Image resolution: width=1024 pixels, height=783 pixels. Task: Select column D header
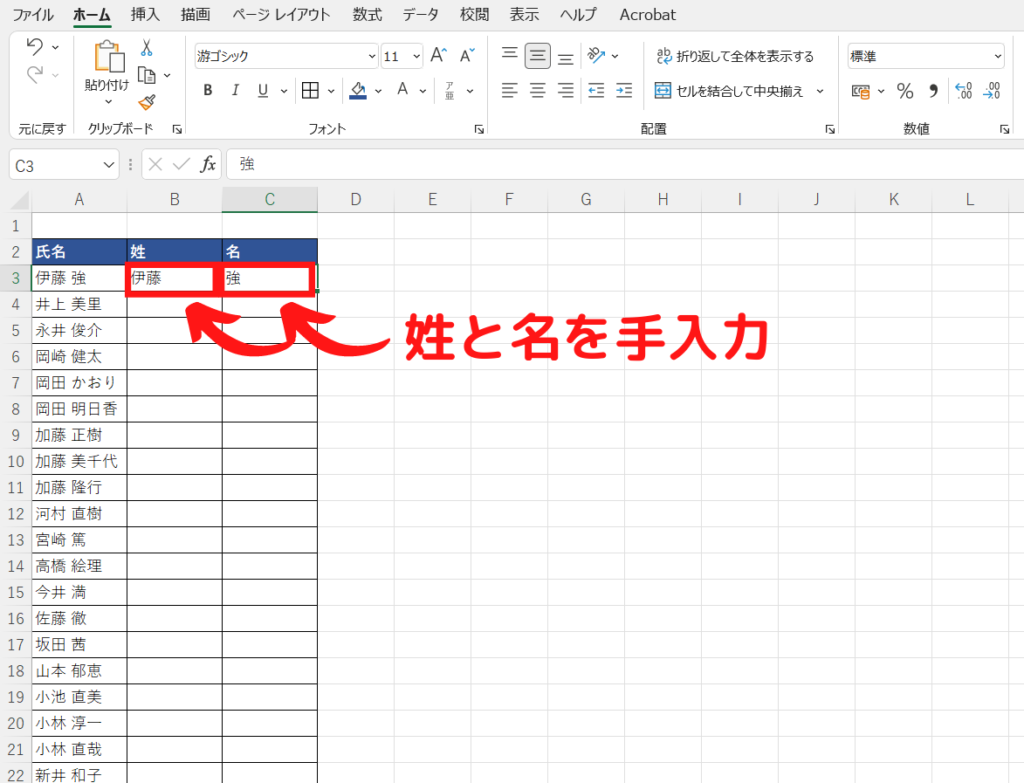[x=356, y=199]
